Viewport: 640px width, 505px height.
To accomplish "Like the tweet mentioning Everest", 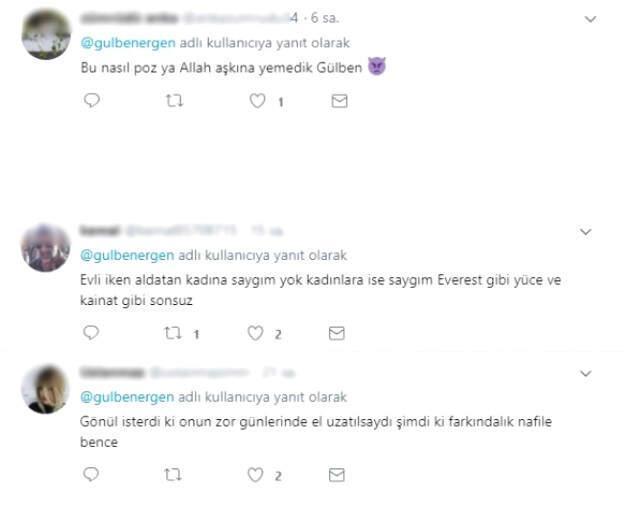I will pos(256,334).
